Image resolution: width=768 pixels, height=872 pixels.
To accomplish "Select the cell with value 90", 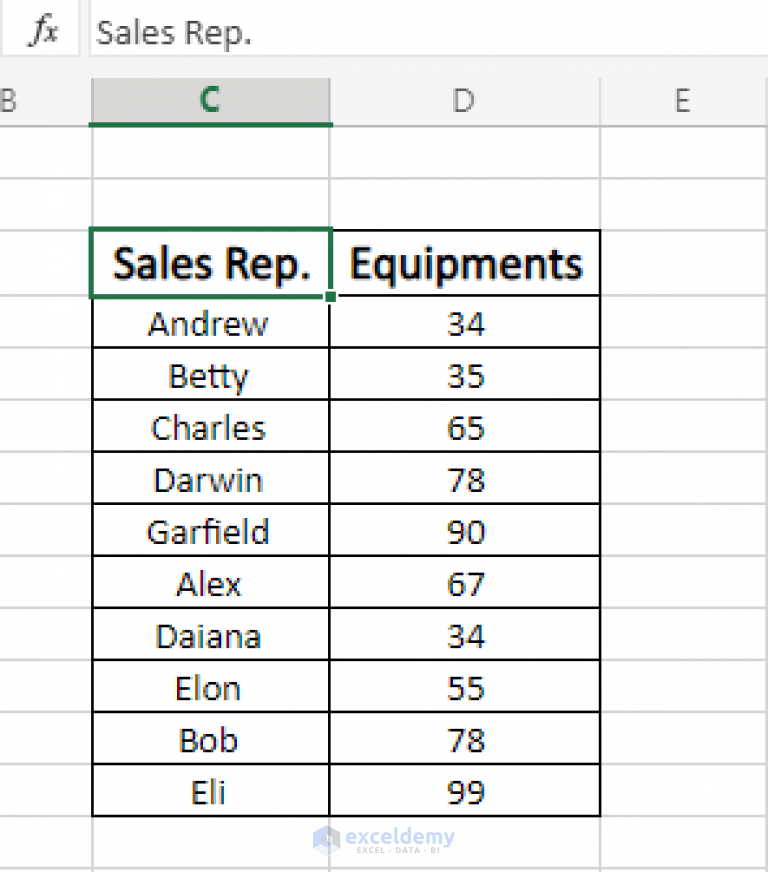I will pyautogui.click(x=463, y=531).
